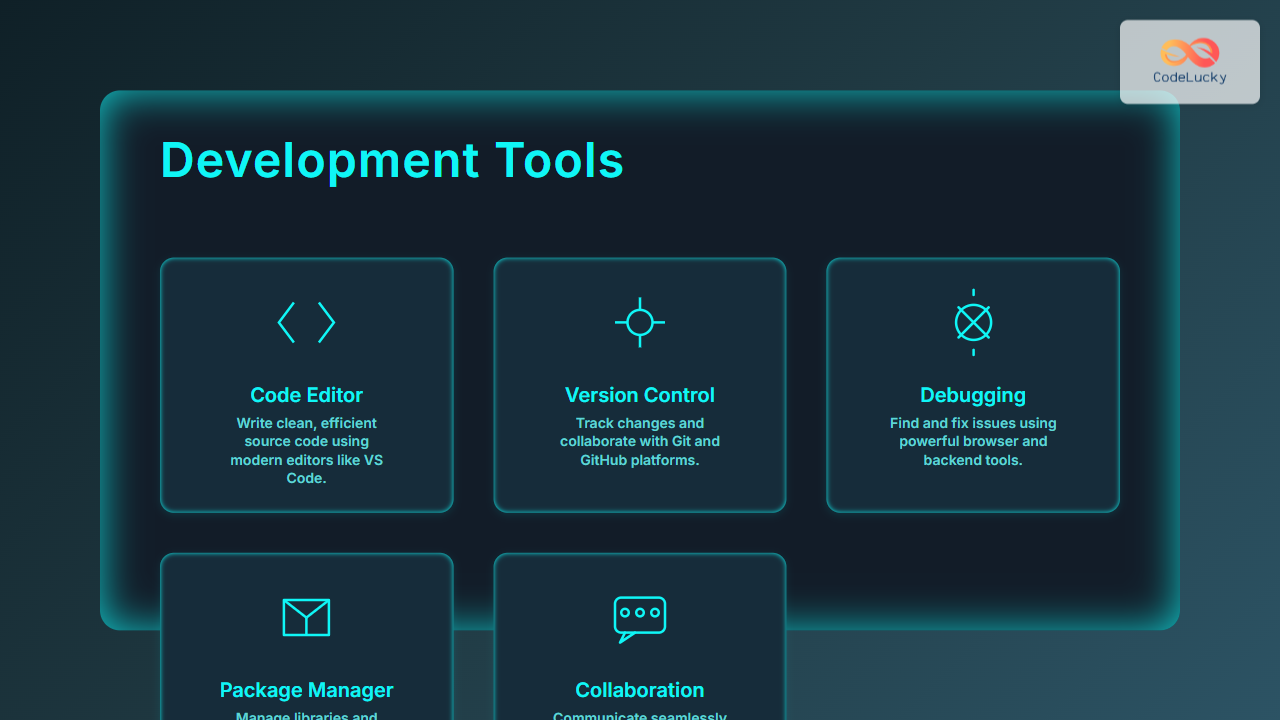Click the description mentioning Git and GitHub

tap(640, 441)
